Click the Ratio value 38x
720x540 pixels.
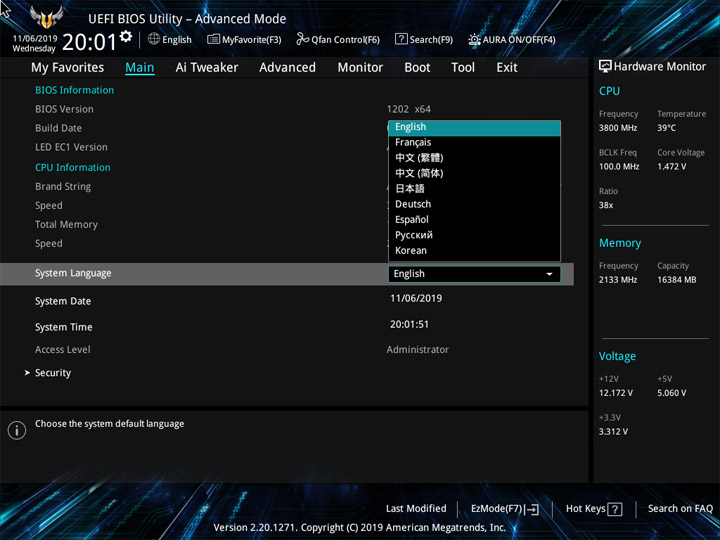pos(606,205)
